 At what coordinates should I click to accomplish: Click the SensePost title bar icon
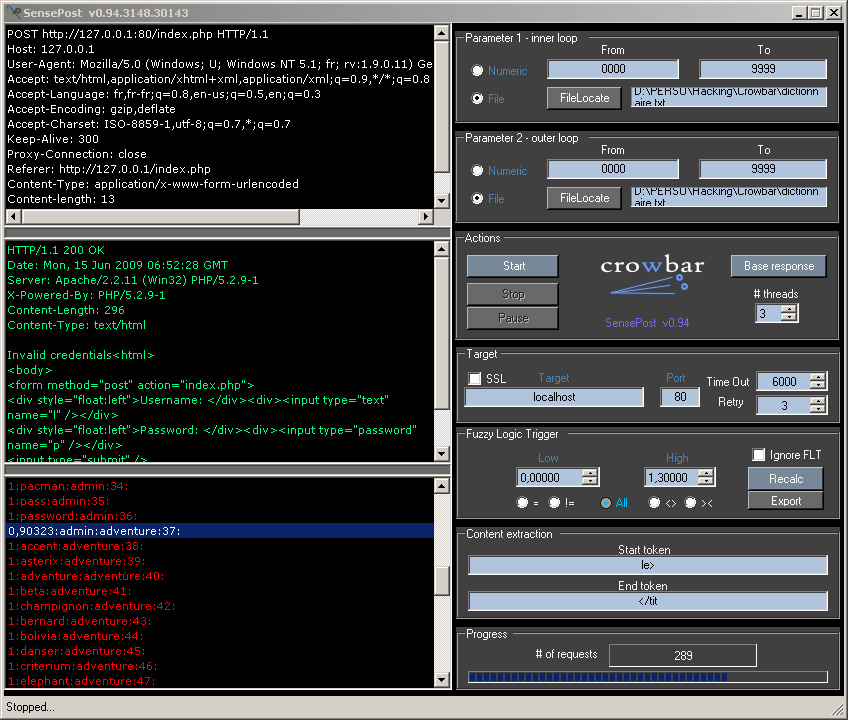(x=13, y=13)
